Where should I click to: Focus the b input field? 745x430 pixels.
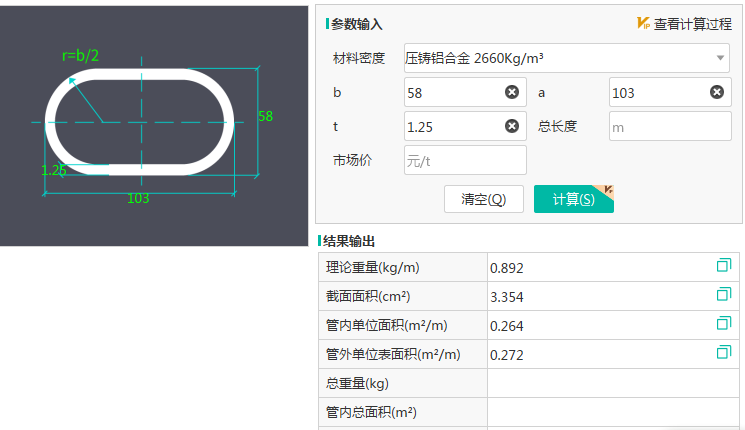tap(465, 92)
